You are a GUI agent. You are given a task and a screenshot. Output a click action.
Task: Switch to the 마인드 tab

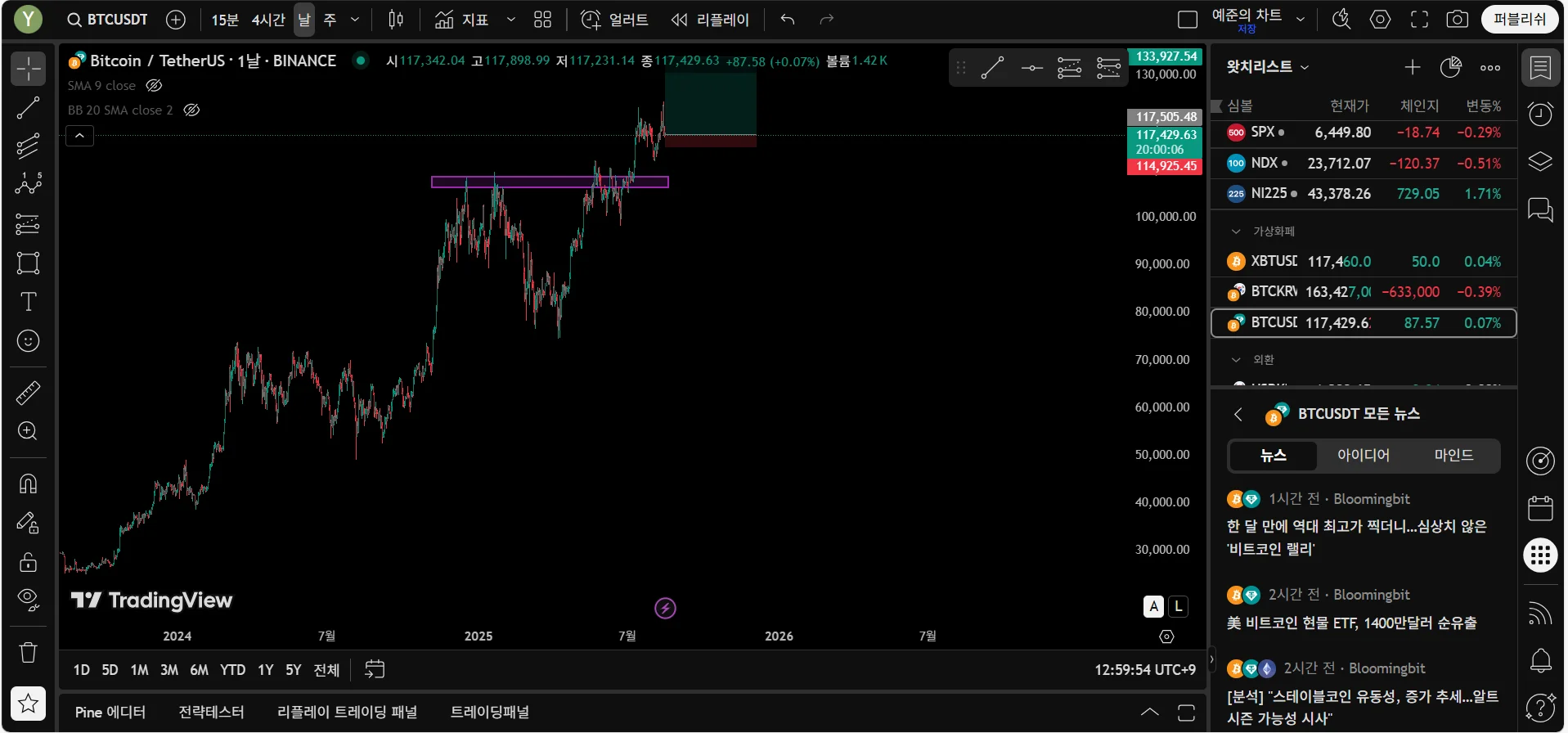[x=1453, y=456]
